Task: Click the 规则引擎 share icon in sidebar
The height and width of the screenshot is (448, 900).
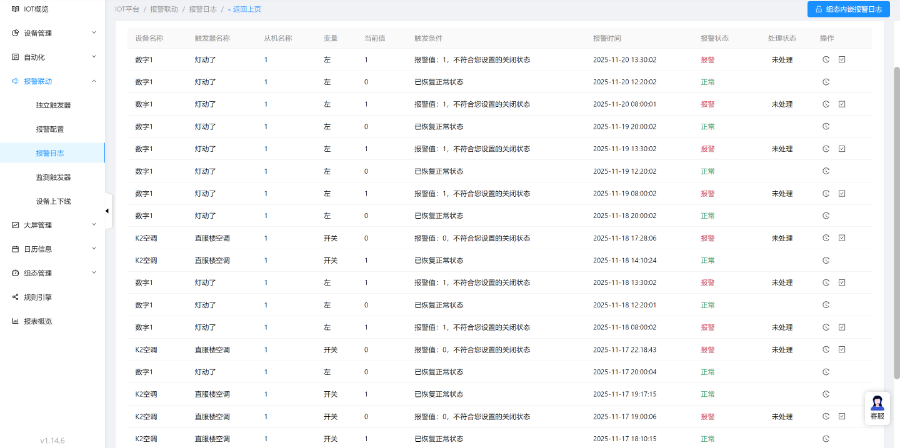Action: [15, 297]
